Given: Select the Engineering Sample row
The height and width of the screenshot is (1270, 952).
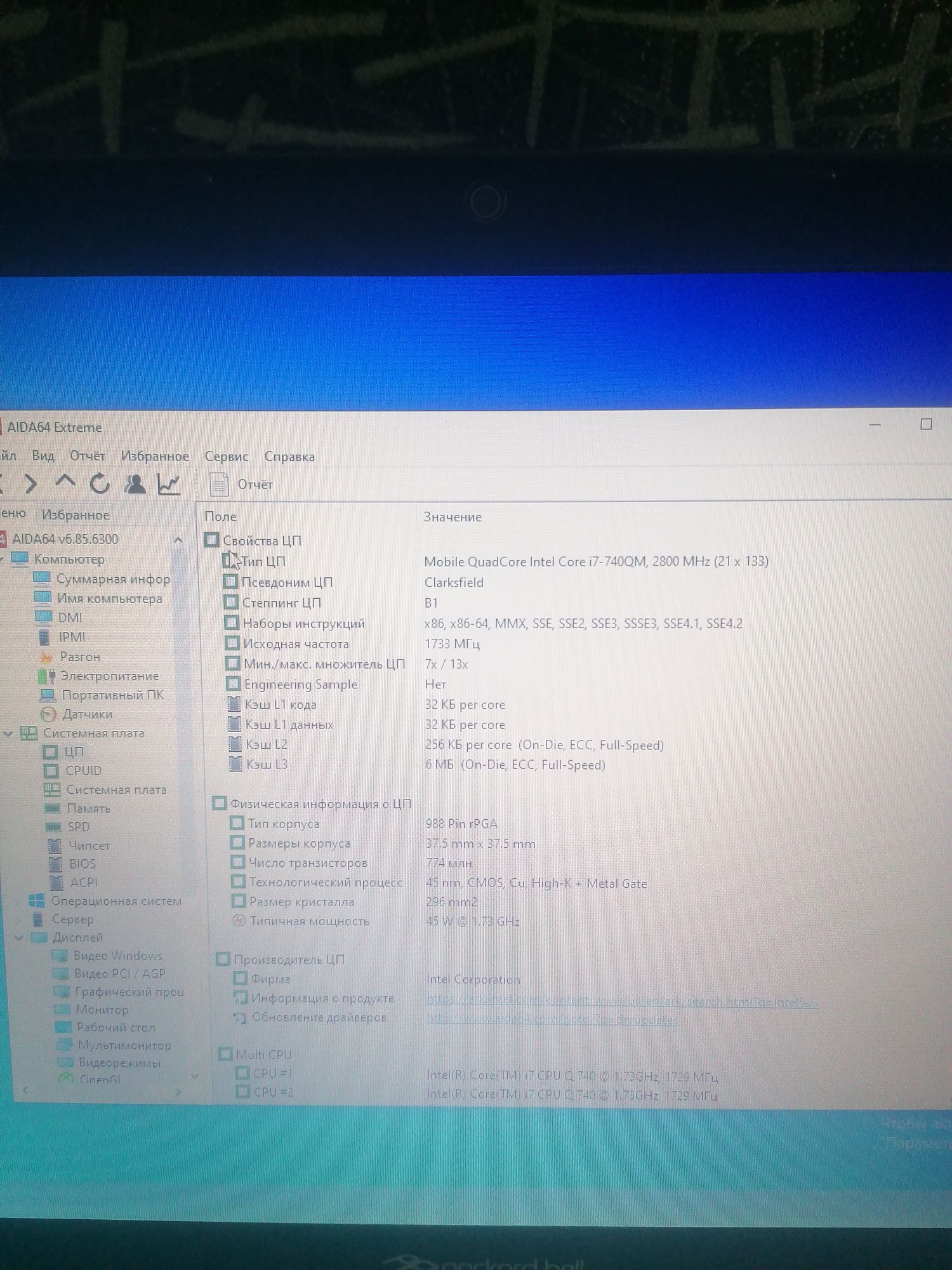Looking at the screenshot, I should pyautogui.click(x=337, y=685).
